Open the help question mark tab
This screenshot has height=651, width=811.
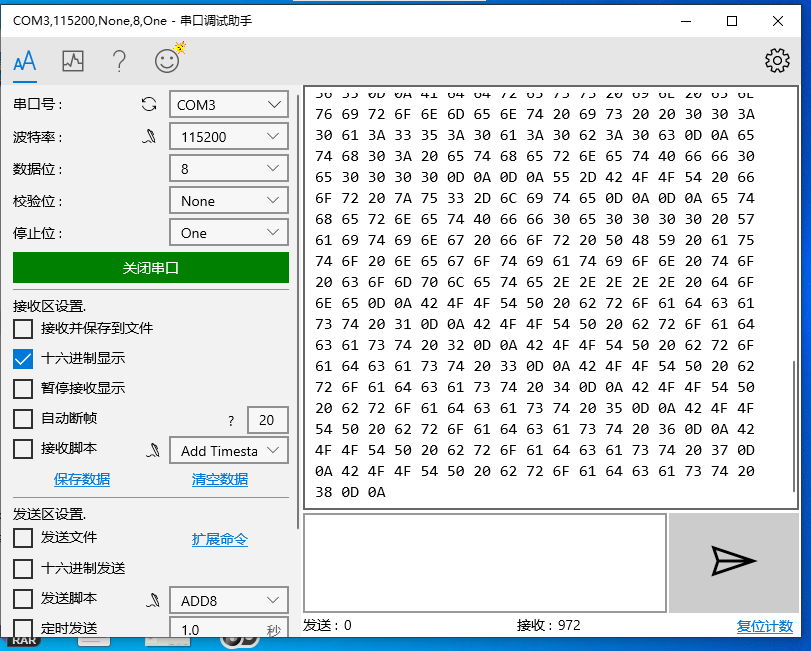pos(119,62)
